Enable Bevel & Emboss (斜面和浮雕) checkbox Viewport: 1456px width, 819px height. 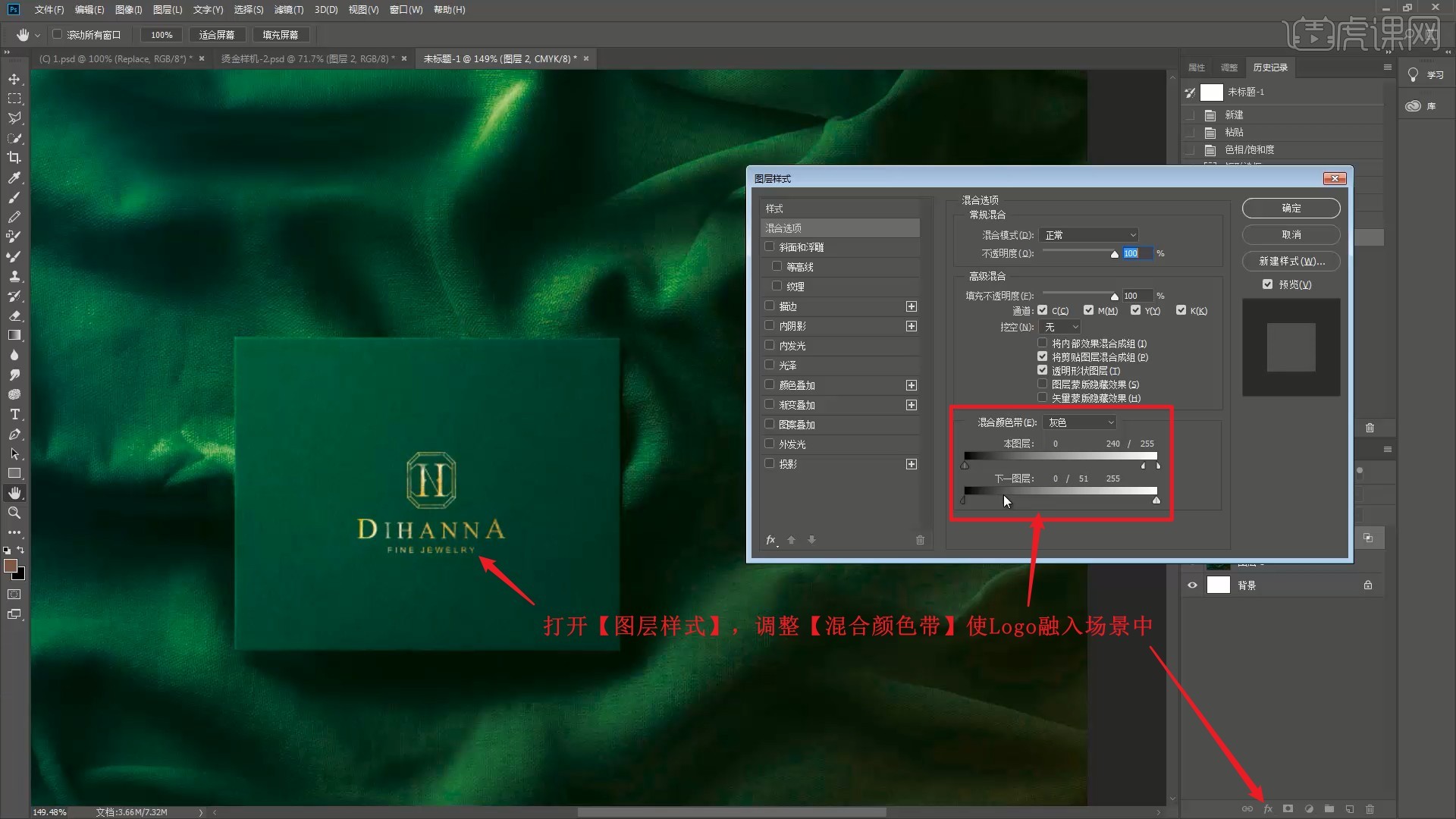(770, 246)
